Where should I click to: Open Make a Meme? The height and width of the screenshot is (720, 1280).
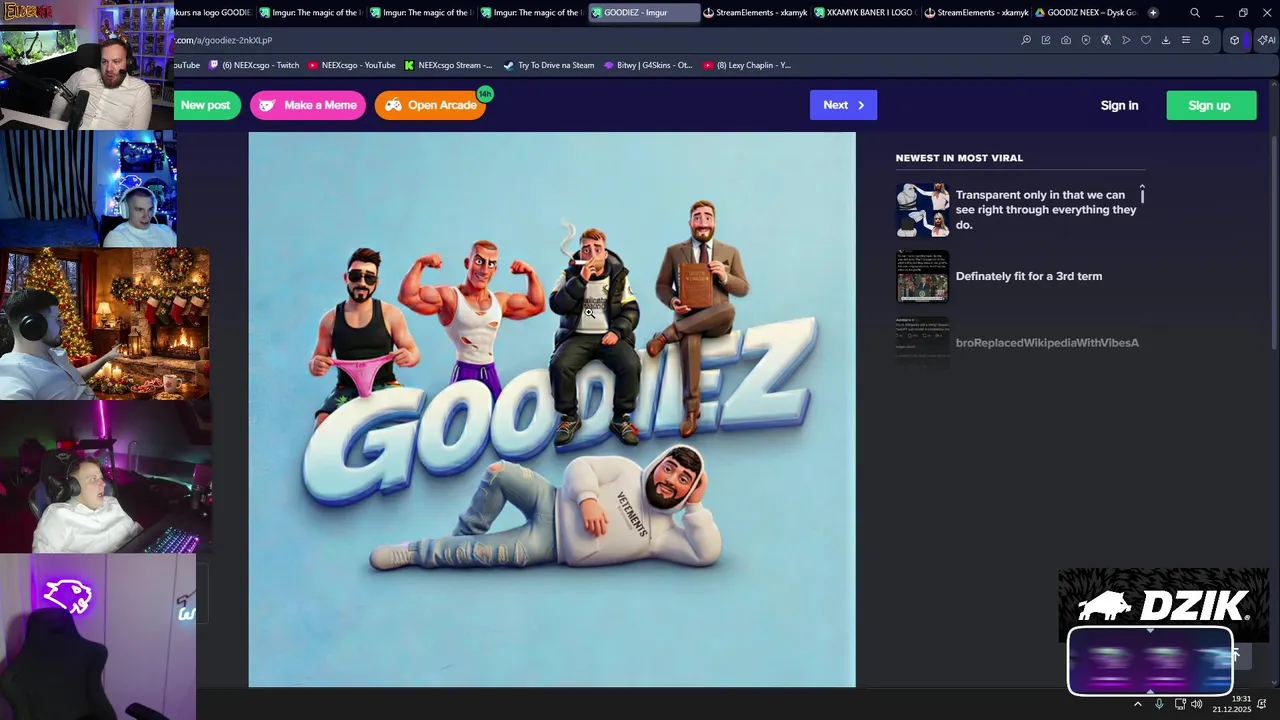pos(308,105)
